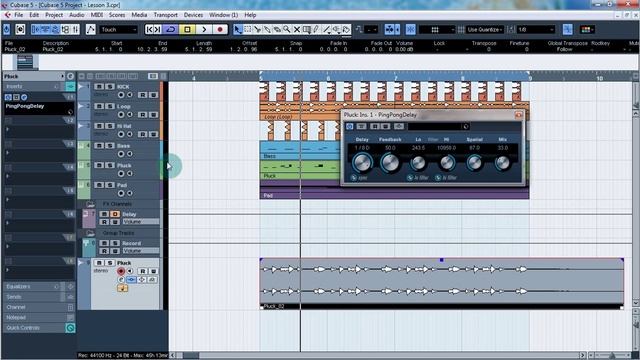Open the Devices menu
Image resolution: width=640 pixels, height=360 pixels.
point(193,15)
